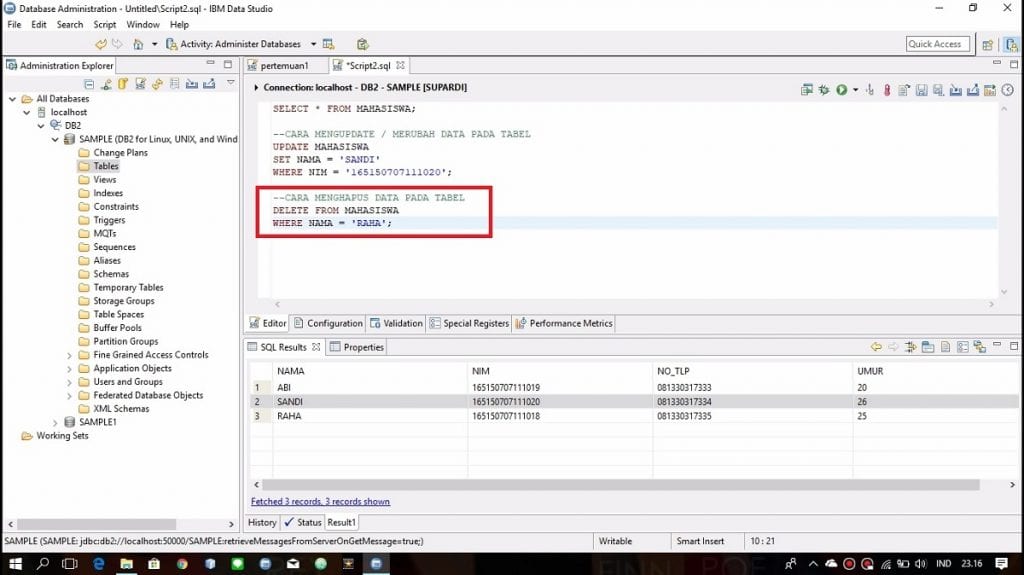Image resolution: width=1024 pixels, height=575 pixels.
Task: Click the home icon in main toolbar
Action: coord(138,44)
